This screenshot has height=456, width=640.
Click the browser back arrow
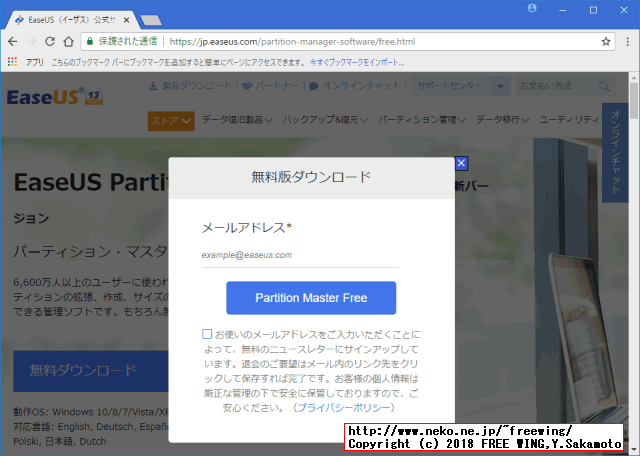click(x=13, y=42)
